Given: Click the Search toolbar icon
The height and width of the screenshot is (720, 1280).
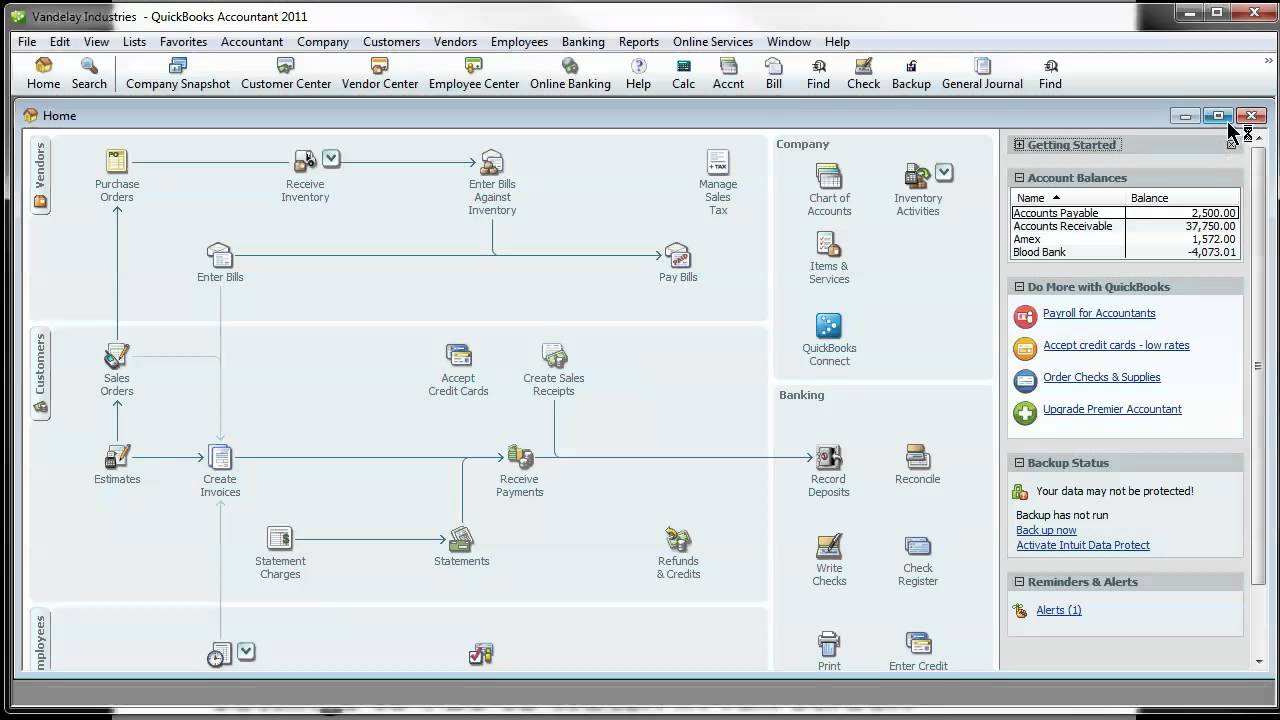Looking at the screenshot, I should coord(89,74).
